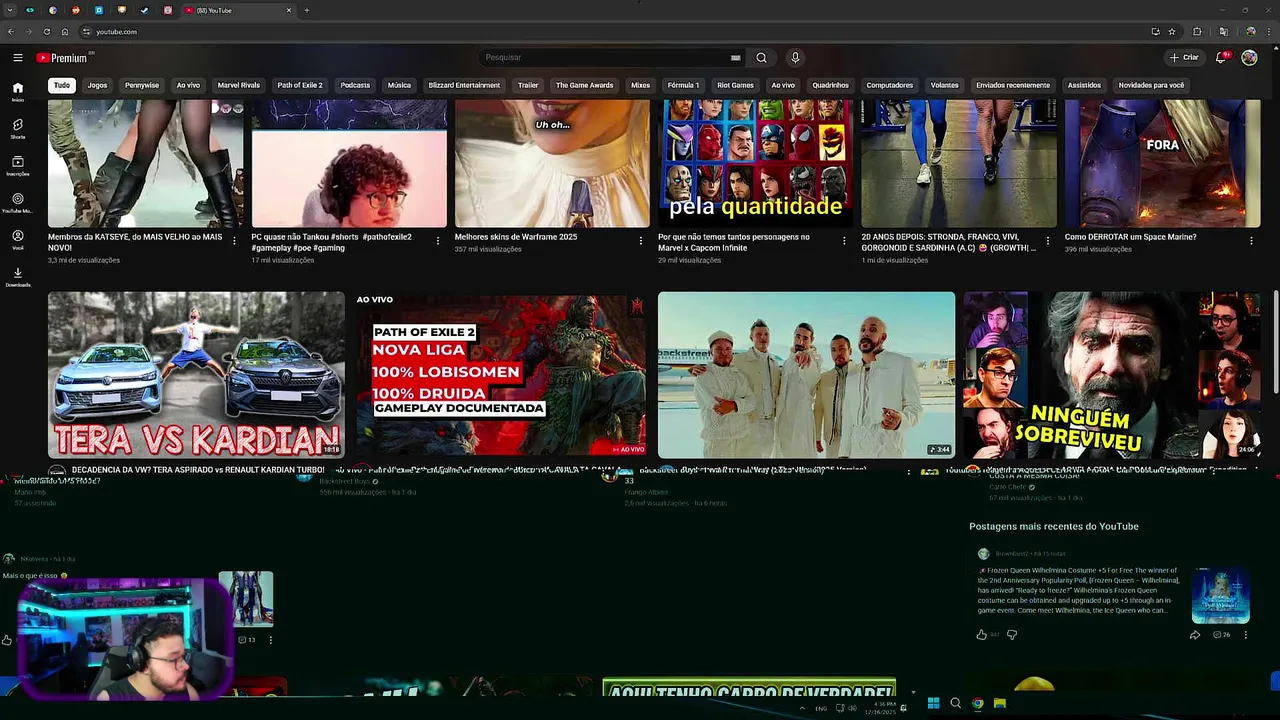Open the notifications bell

pos(1221,58)
